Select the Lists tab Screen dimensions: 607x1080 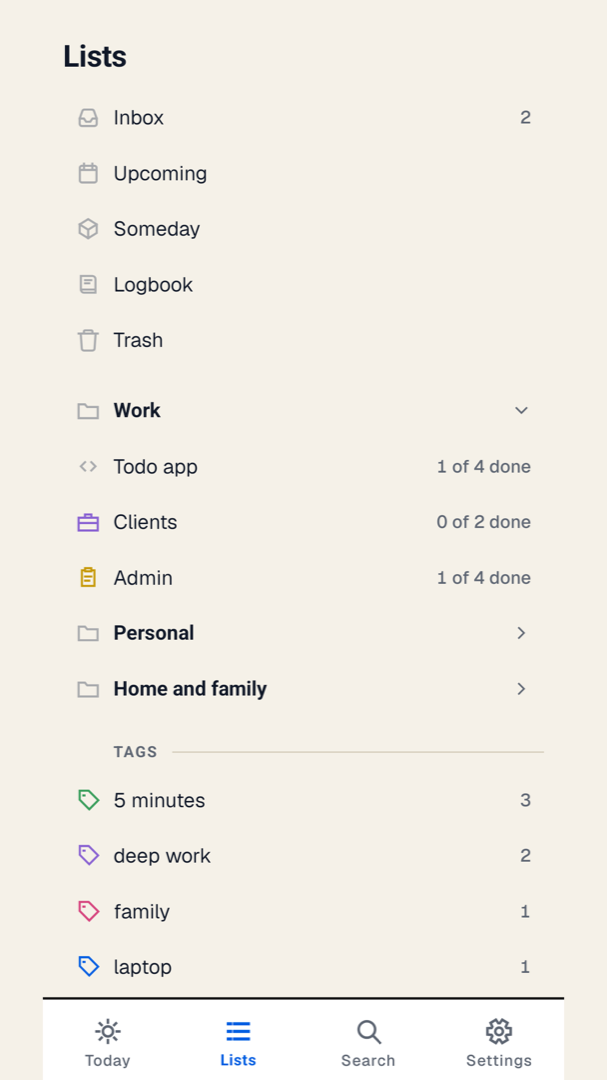coord(238,1043)
